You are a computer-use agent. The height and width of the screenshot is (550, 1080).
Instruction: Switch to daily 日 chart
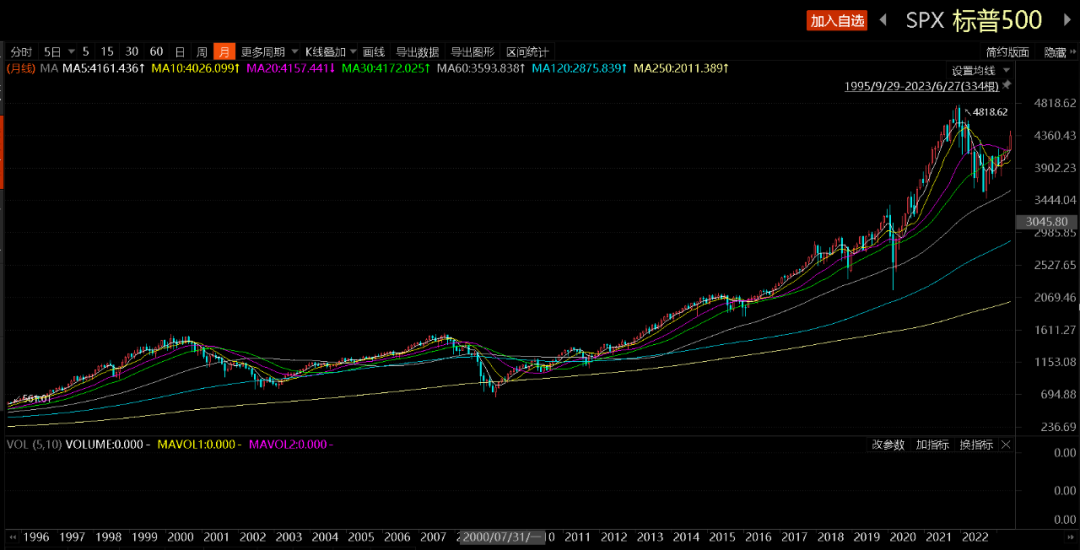point(179,52)
